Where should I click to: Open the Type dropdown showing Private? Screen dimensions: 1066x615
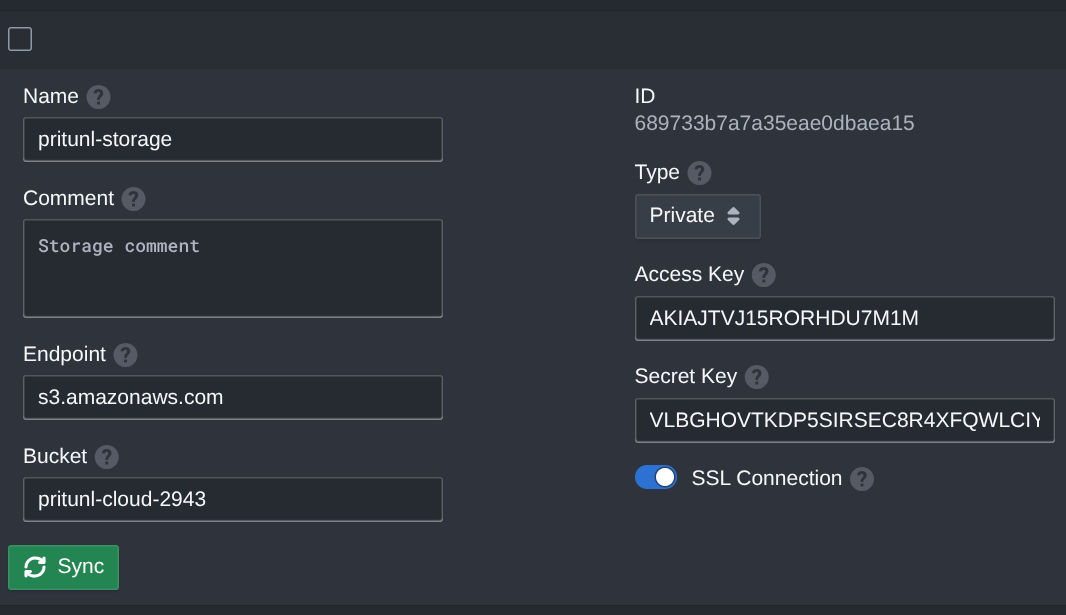click(x=697, y=216)
